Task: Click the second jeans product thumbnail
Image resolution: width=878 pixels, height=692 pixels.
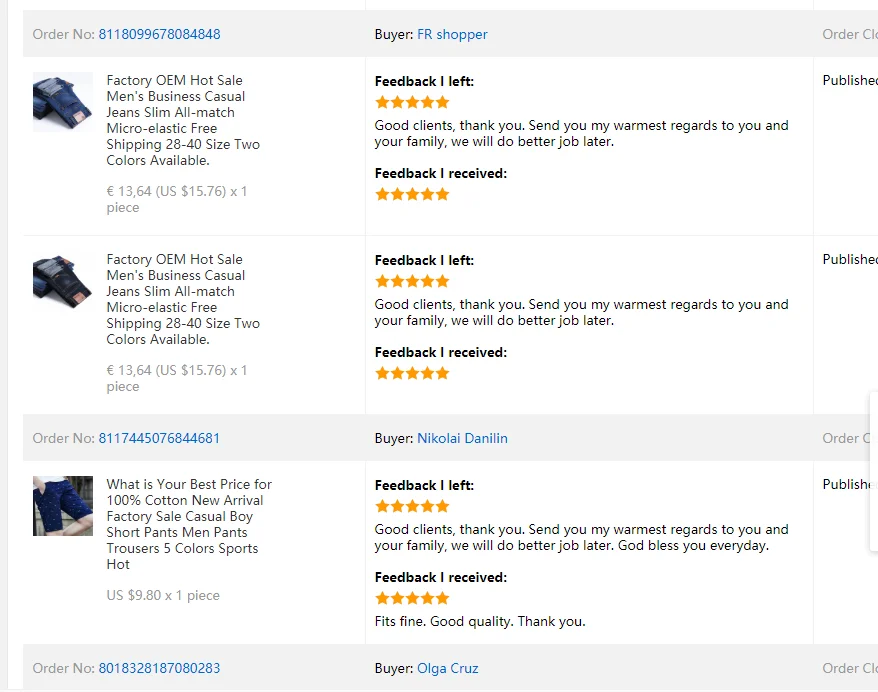Action: click(63, 279)
